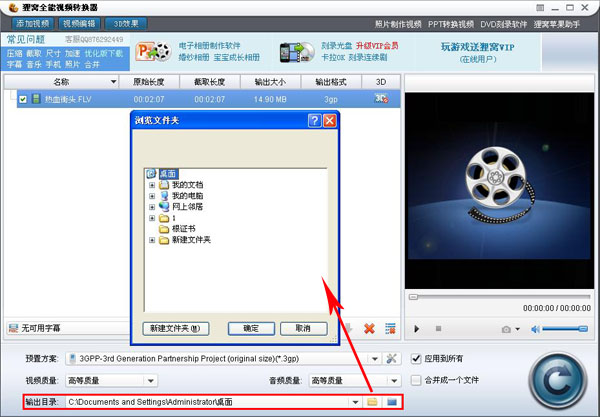600x417 pixels.
Task: Click the 添加视频 button
Action: coord(33,24)
